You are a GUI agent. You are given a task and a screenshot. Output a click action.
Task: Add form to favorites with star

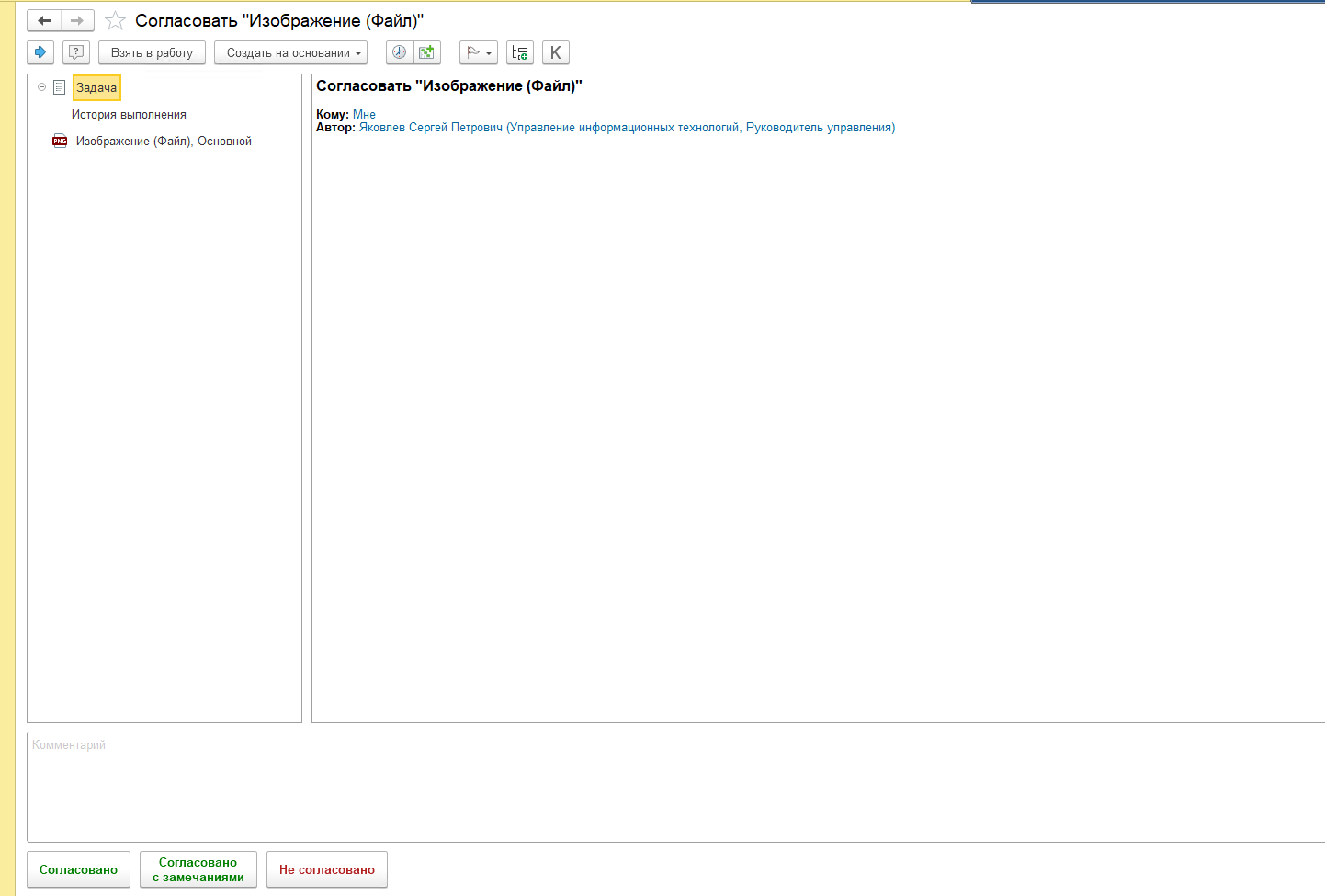click(x=115, y=20)
